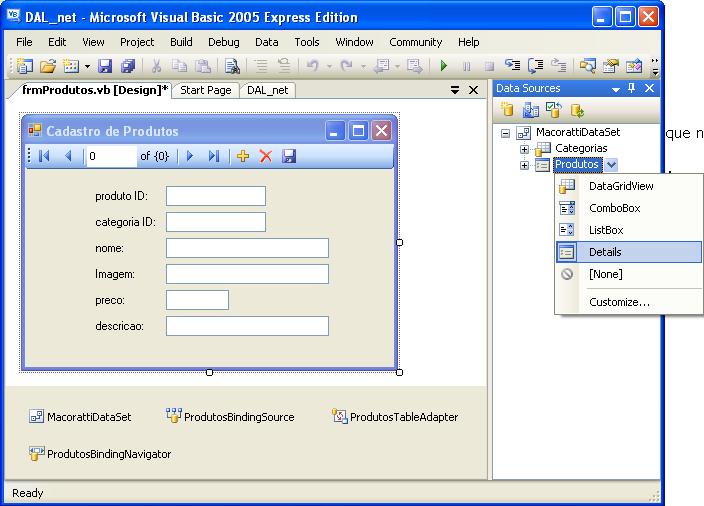The image size is (704, 506).
Task: Click the Add New Item toolbar icon
Action: (x=71, y=66)
